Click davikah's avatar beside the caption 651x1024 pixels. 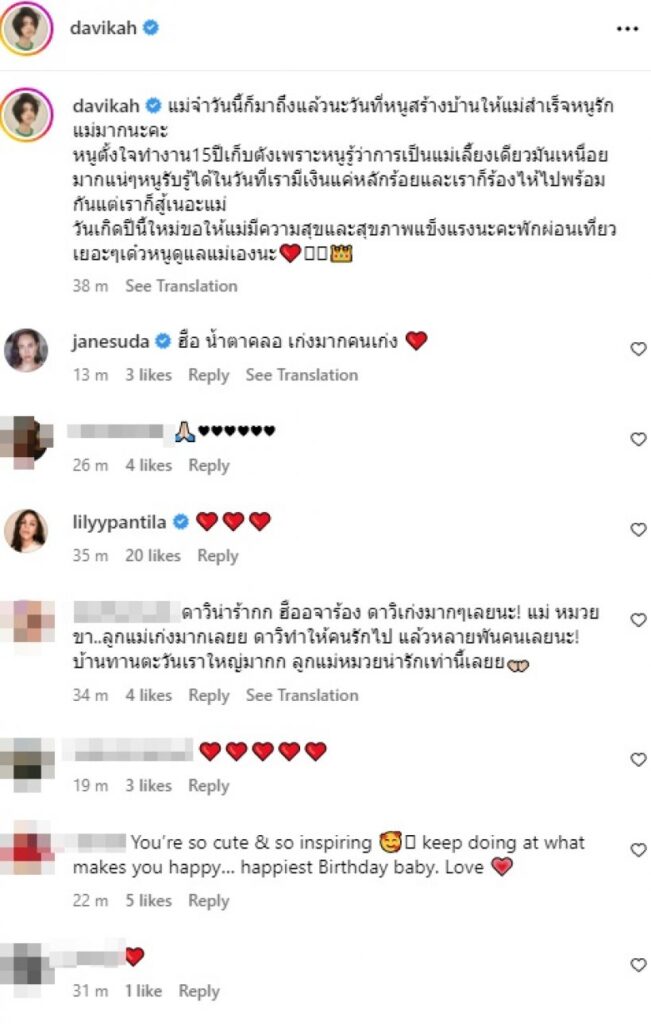click(x=27, y=114)
